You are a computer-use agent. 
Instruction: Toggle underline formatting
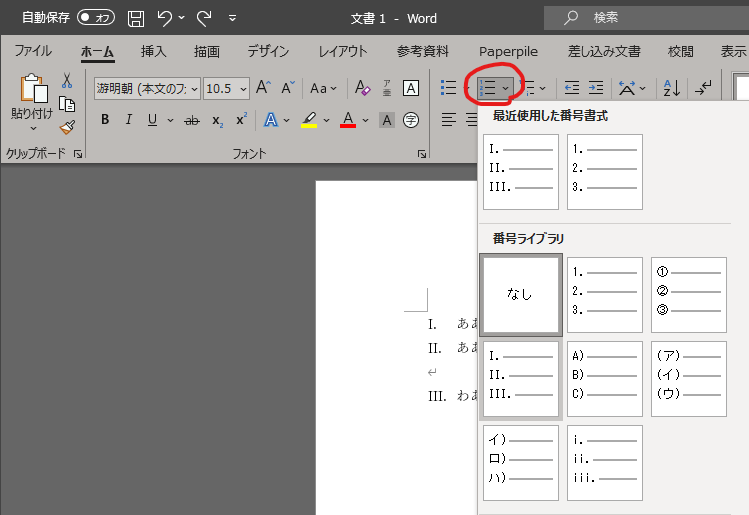coord(152,120)
